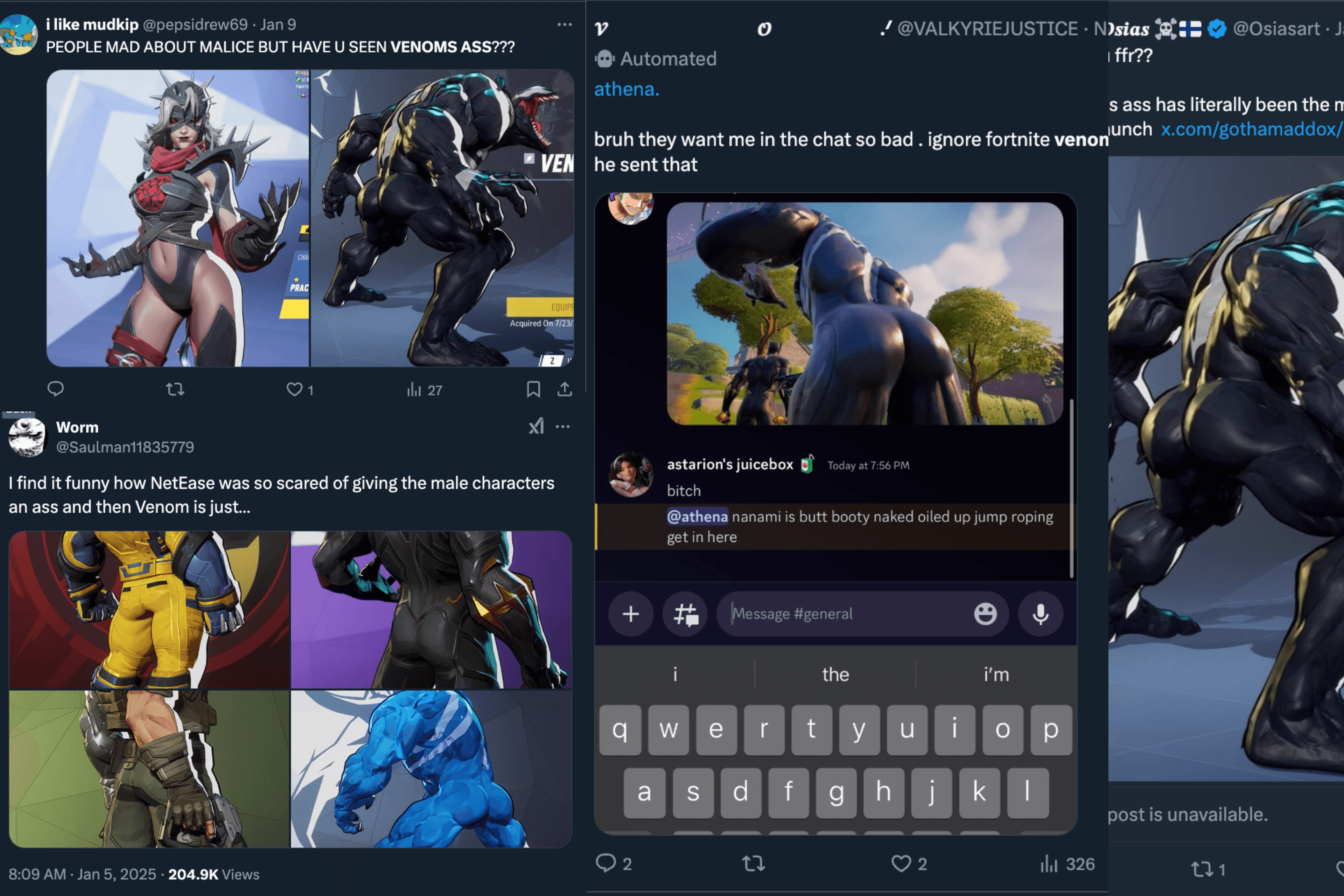
Task: Click the Jan 9 tweet date
Action: (278, 24)
